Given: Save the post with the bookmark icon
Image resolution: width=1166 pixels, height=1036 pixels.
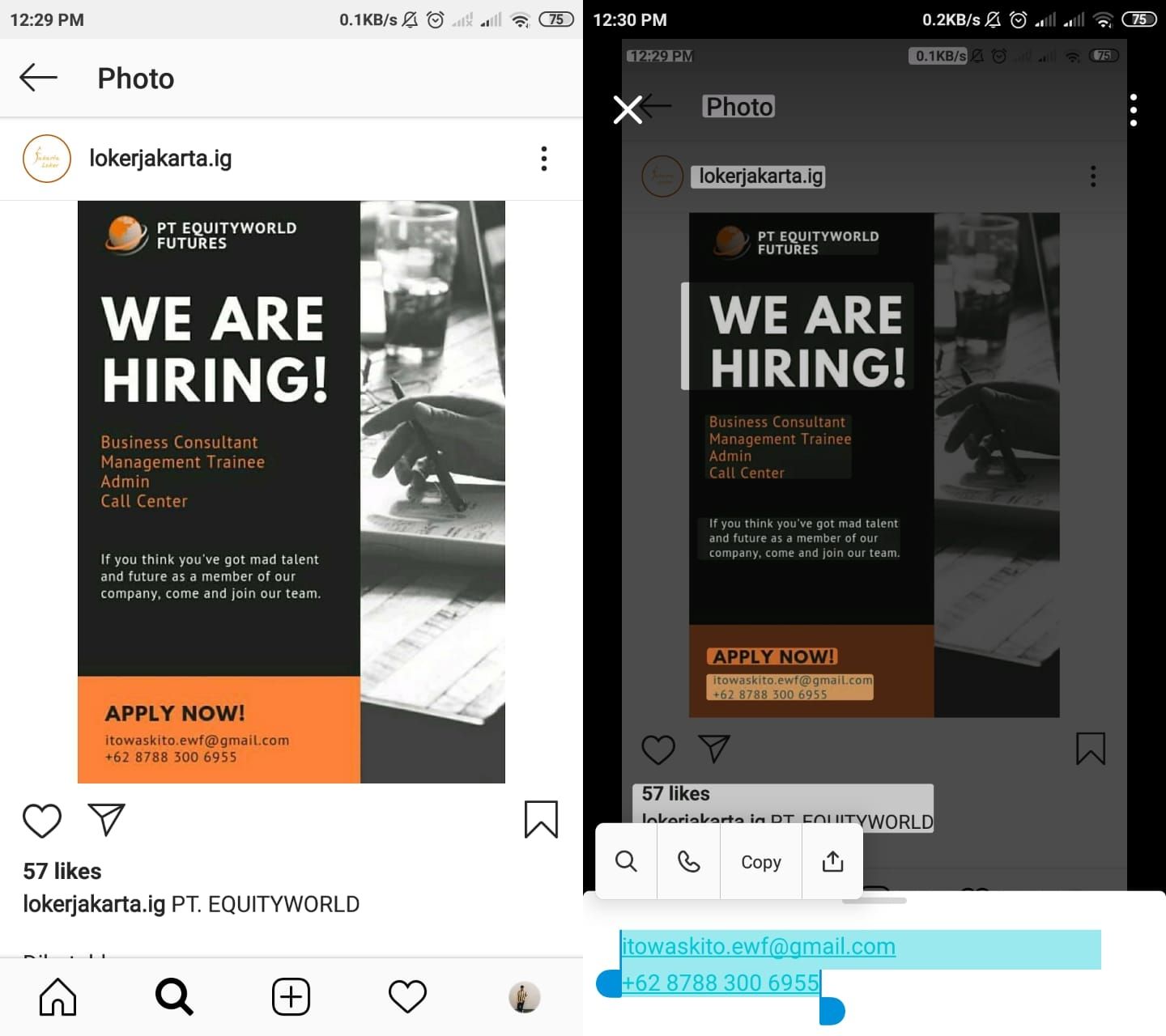Looking at the screenshot, I should tap(541, 820).
